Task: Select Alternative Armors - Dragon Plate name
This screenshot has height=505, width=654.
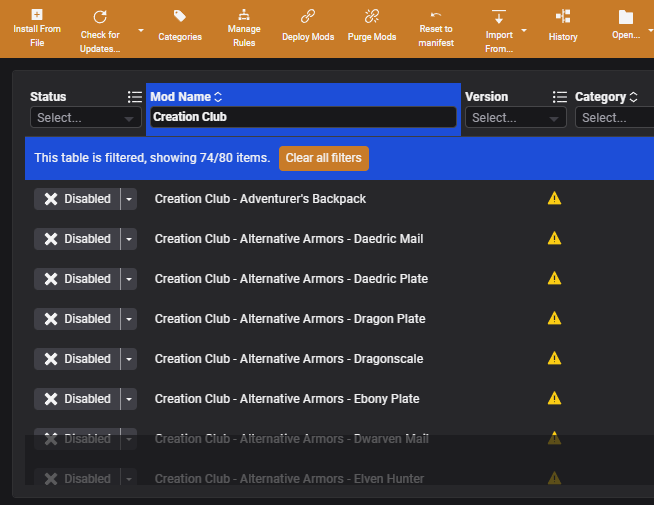Action: 290,319
